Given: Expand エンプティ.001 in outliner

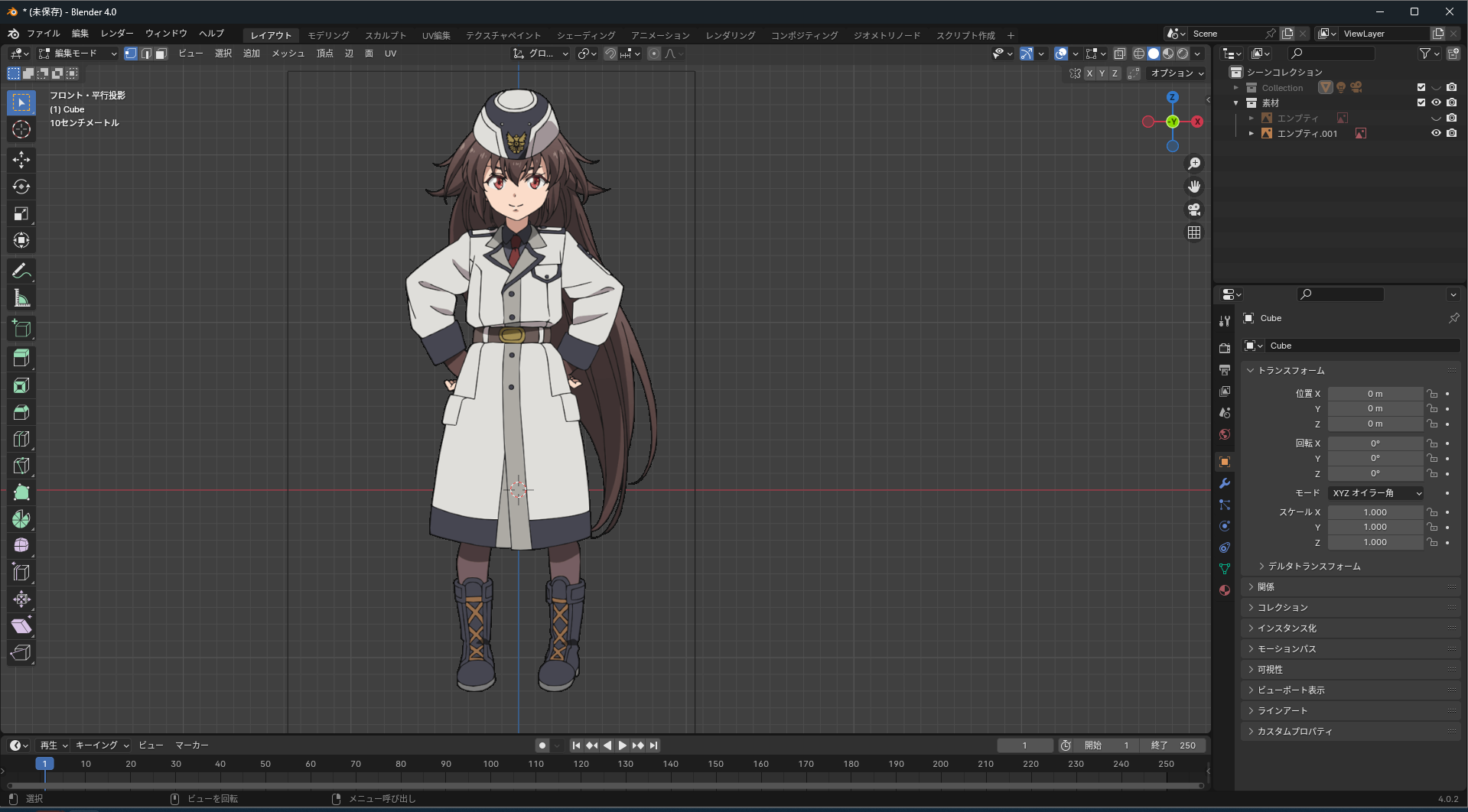Looking at the screenshot, I should coord(1252,133).
